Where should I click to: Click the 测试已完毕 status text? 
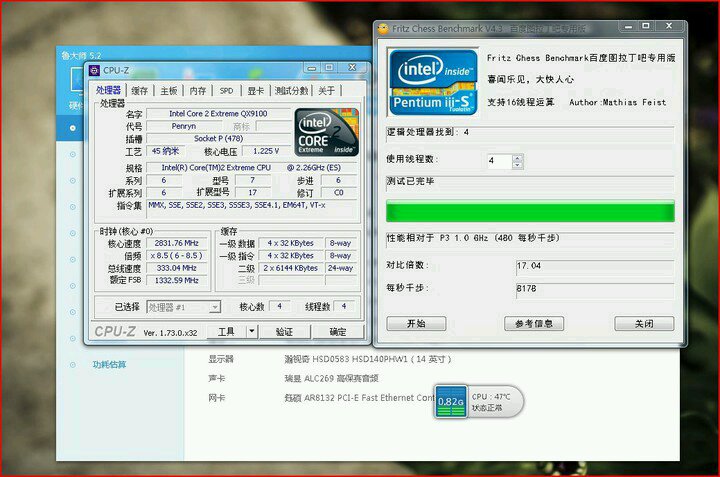point(410,181)
